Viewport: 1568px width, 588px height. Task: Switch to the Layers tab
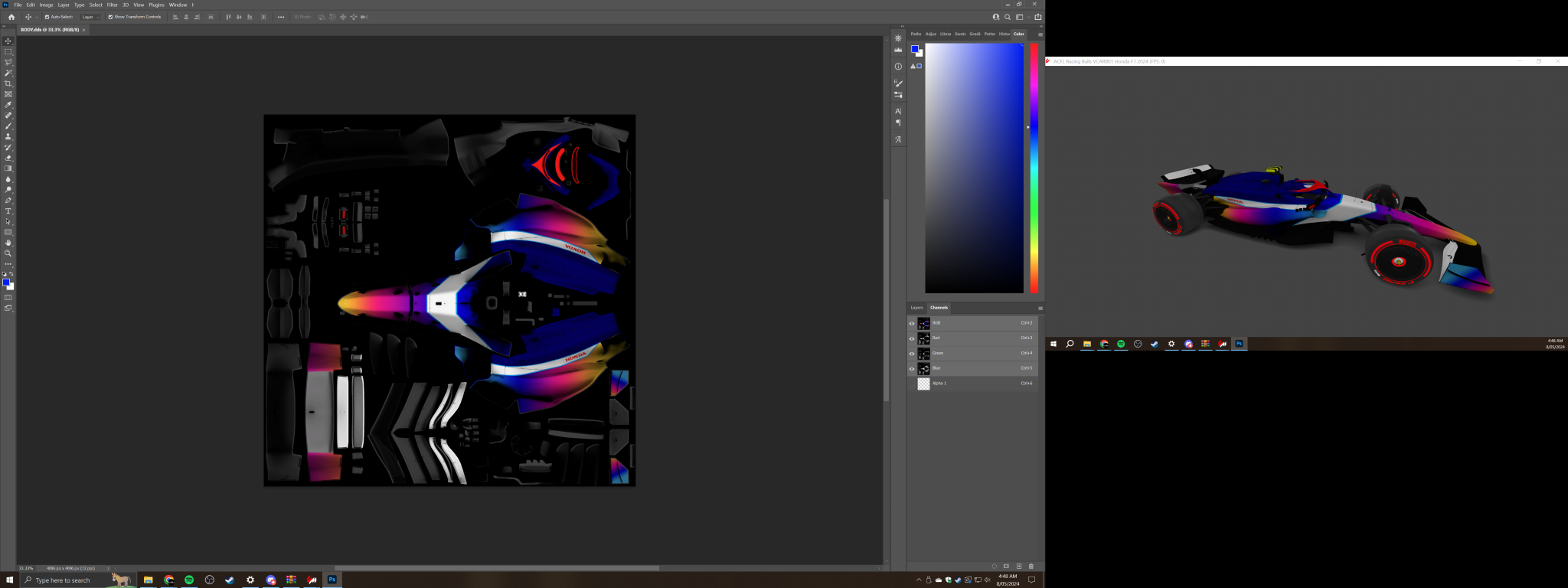[916, 308]
